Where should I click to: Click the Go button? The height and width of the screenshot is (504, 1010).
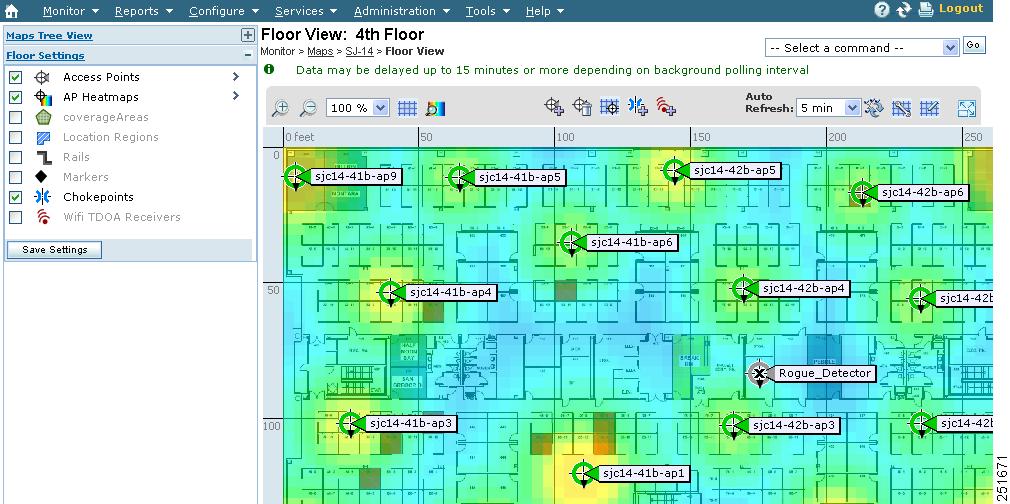[973, 45]
